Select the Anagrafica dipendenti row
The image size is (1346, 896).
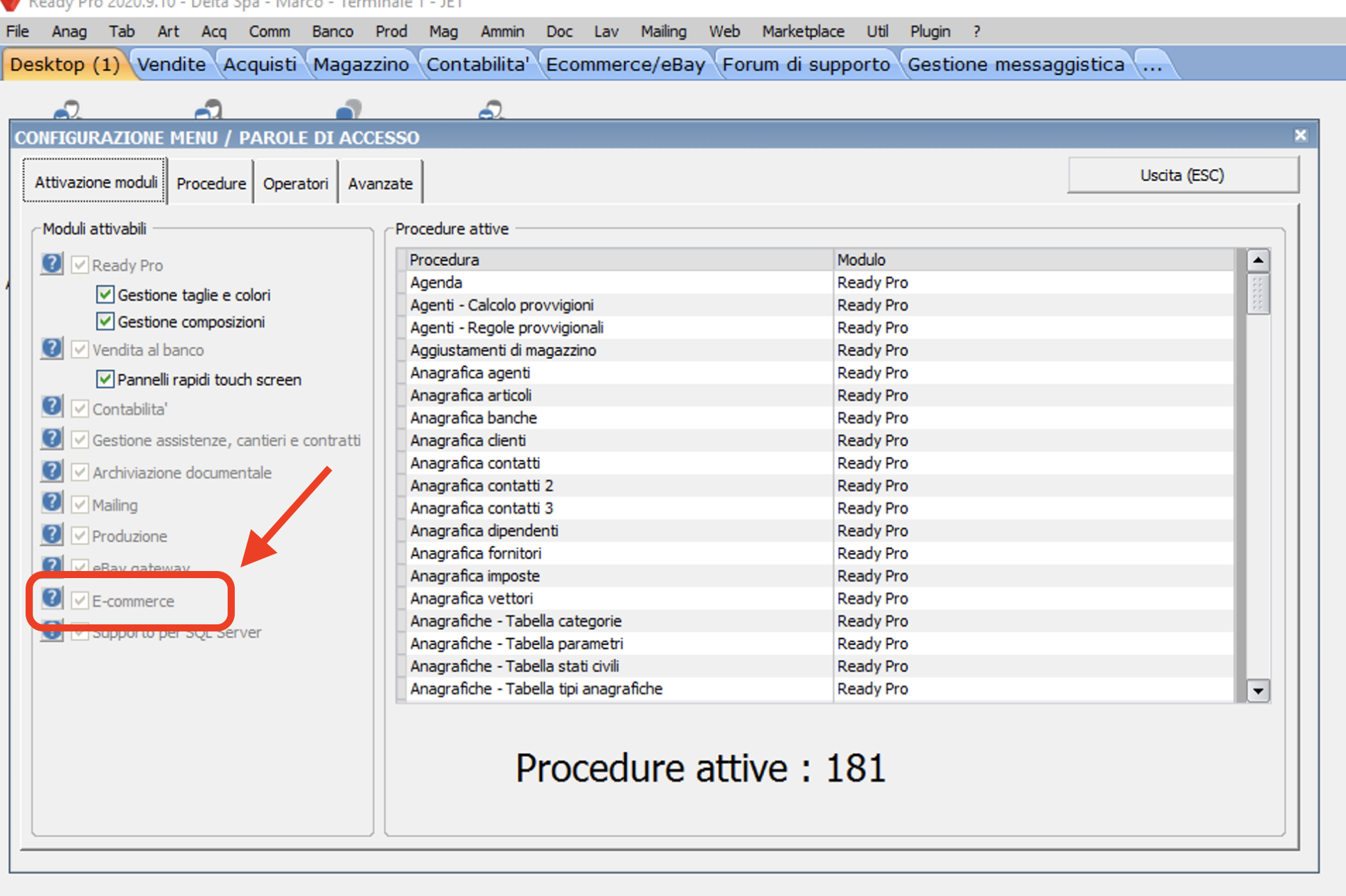(x=821, y=530)
